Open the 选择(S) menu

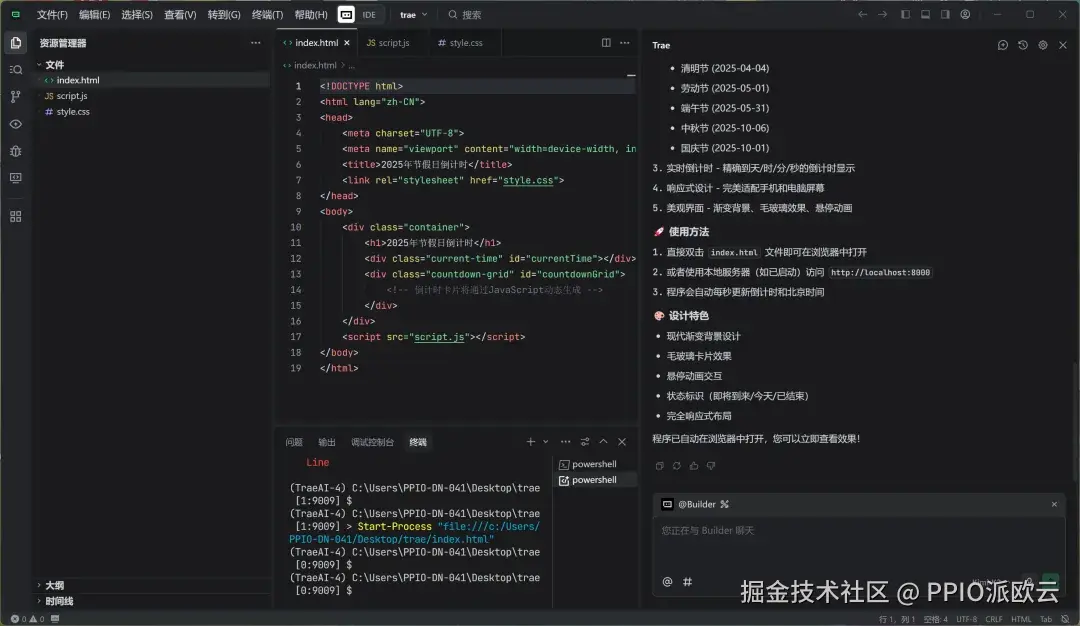[137, 14]
